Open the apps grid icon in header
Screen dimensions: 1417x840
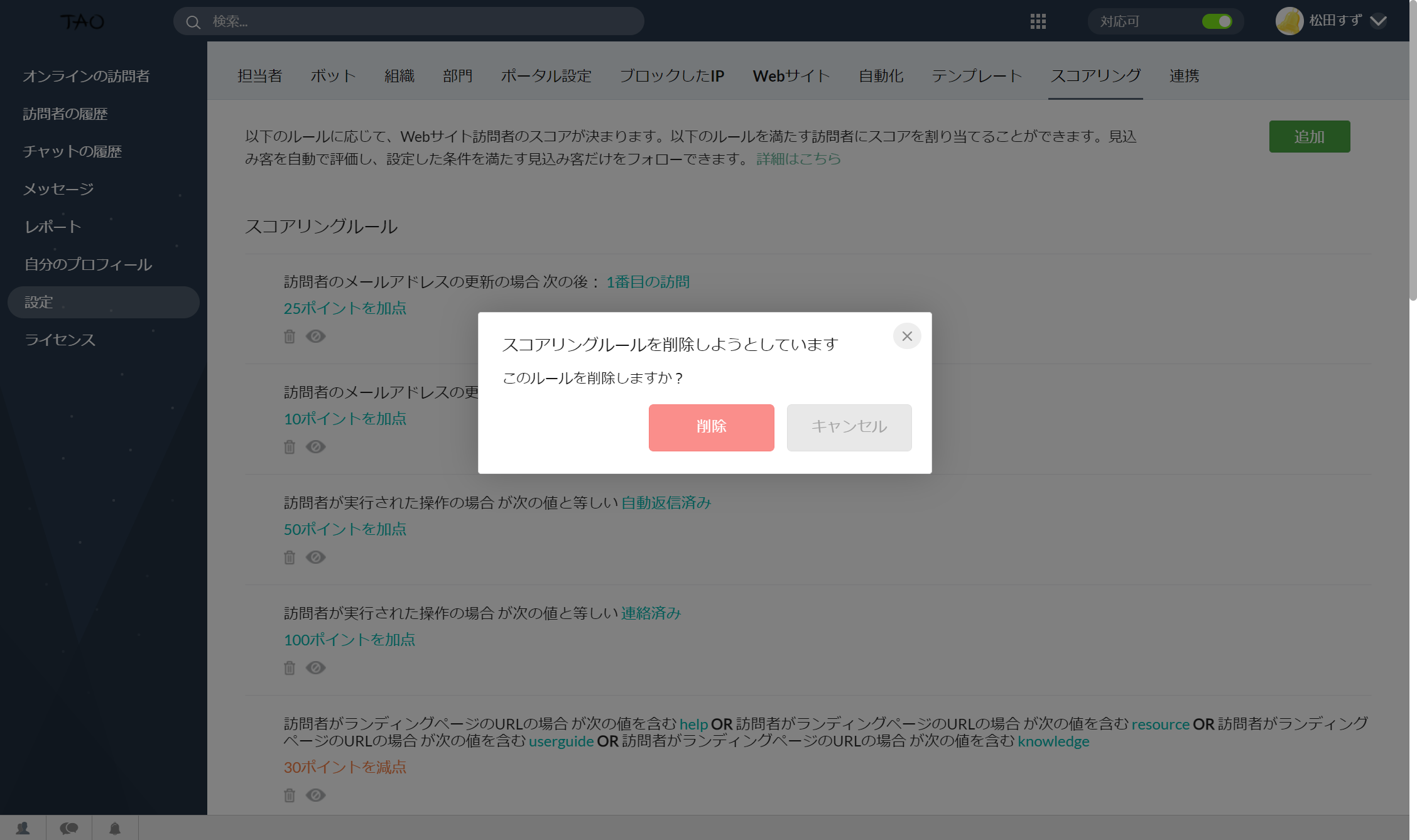(1038, 21)
